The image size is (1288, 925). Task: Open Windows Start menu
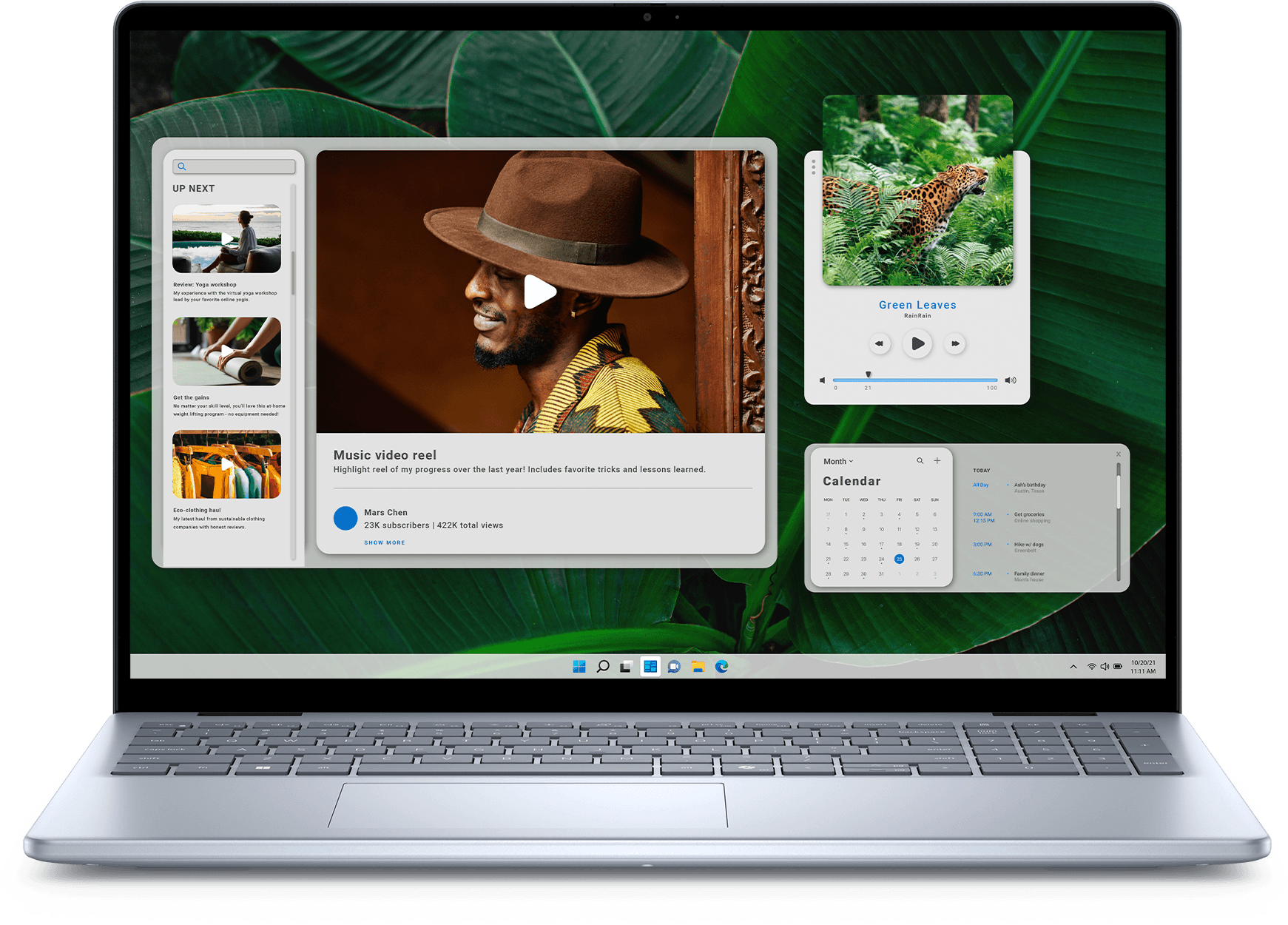click(579, 667)
